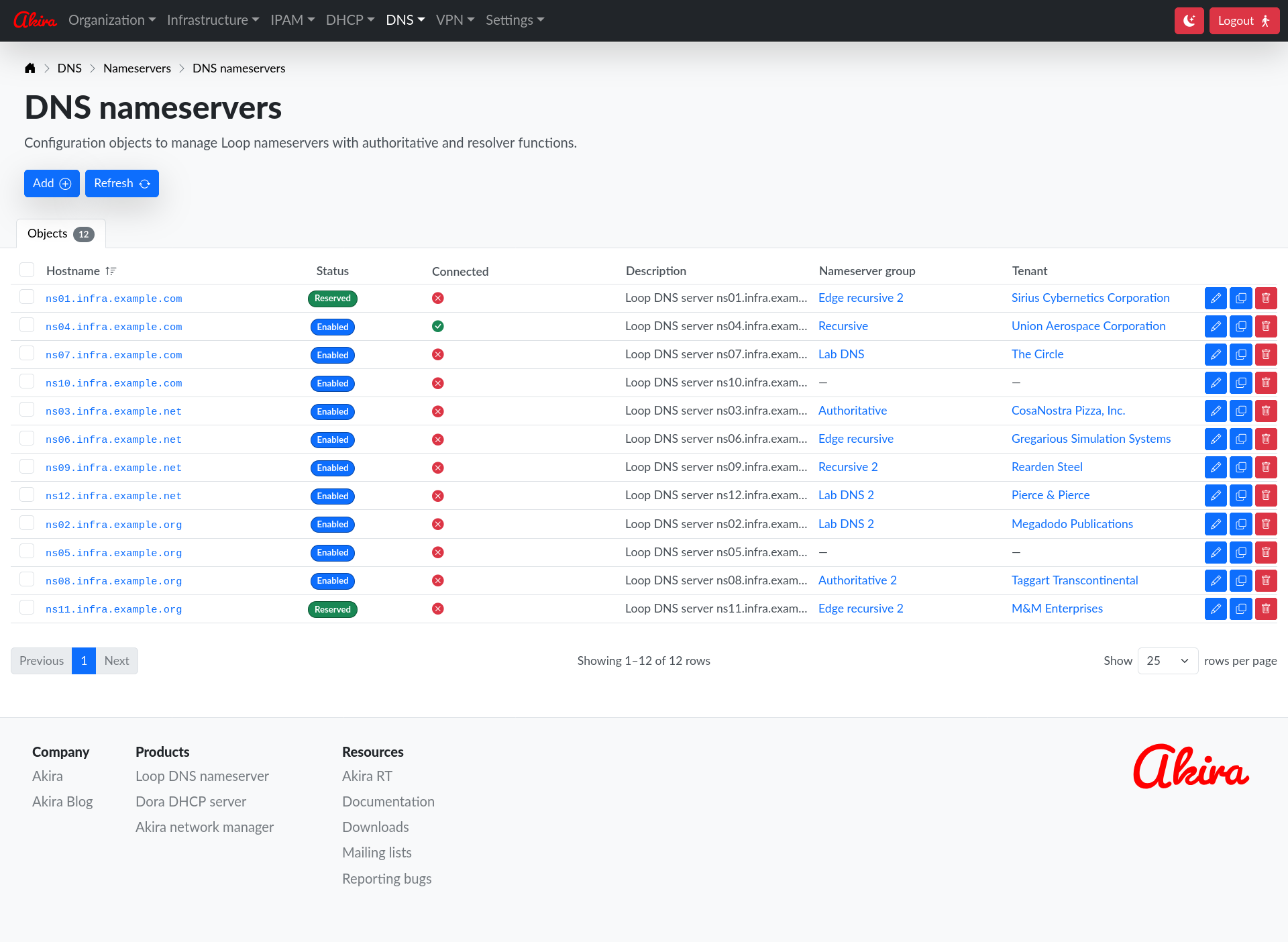This screenshot has width=1288, height=942.
Task: Select checkbox for ns10.infra.example.com row
Action: 27,381
